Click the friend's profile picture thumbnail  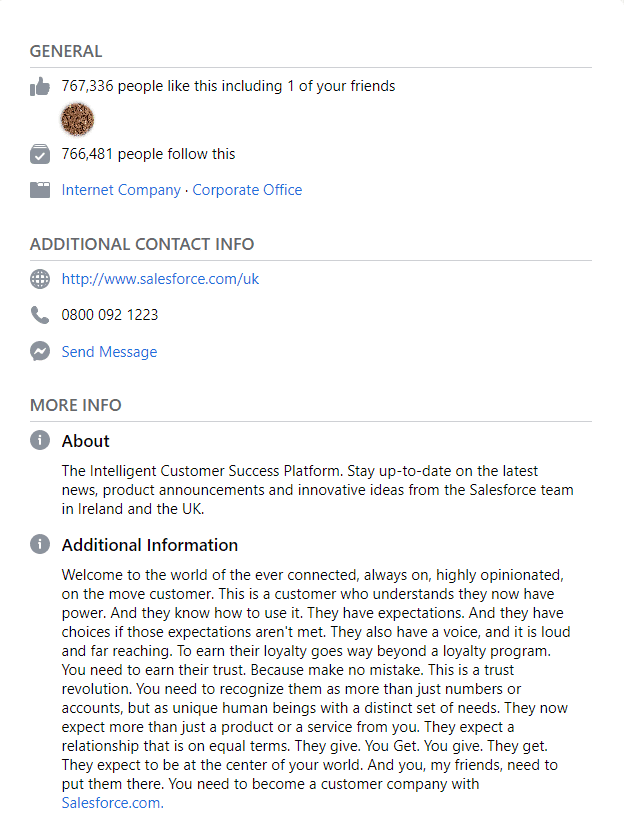click(x=77, y=119)
